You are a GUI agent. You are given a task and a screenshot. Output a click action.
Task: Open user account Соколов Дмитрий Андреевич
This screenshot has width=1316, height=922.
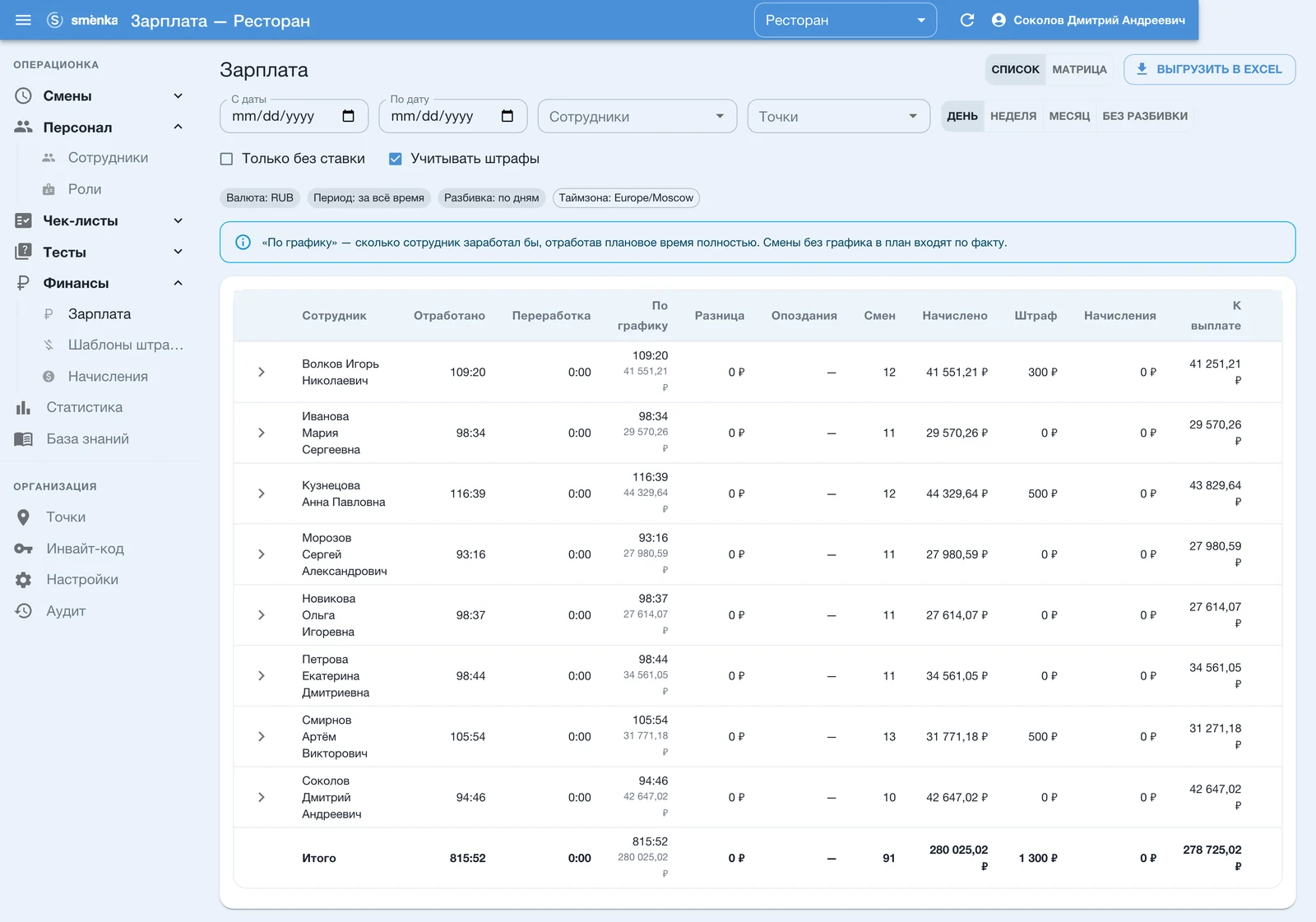1088,20
